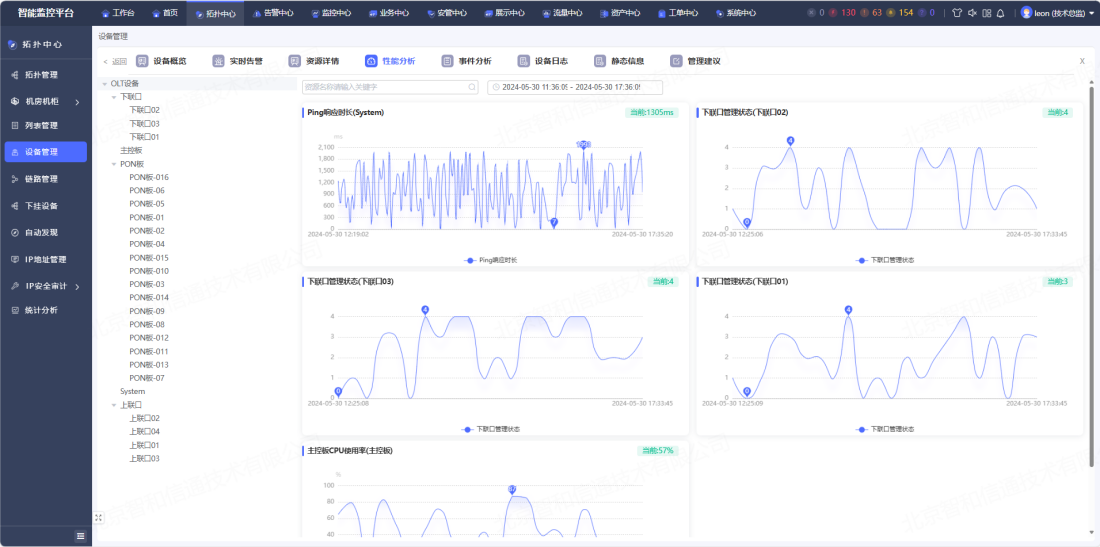Open the 监控中心 top menu

pyautogui.click(x=332, y=13)
